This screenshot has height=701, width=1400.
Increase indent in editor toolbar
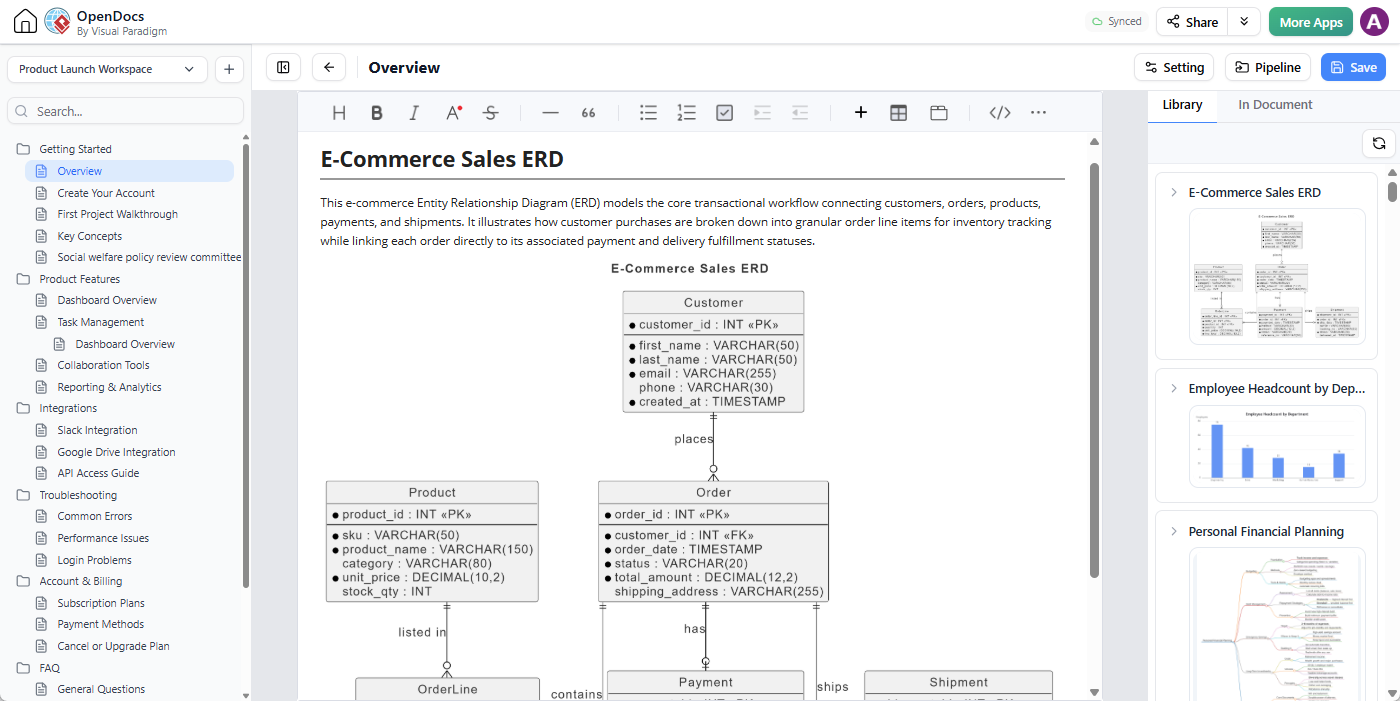tap(763, 113)
